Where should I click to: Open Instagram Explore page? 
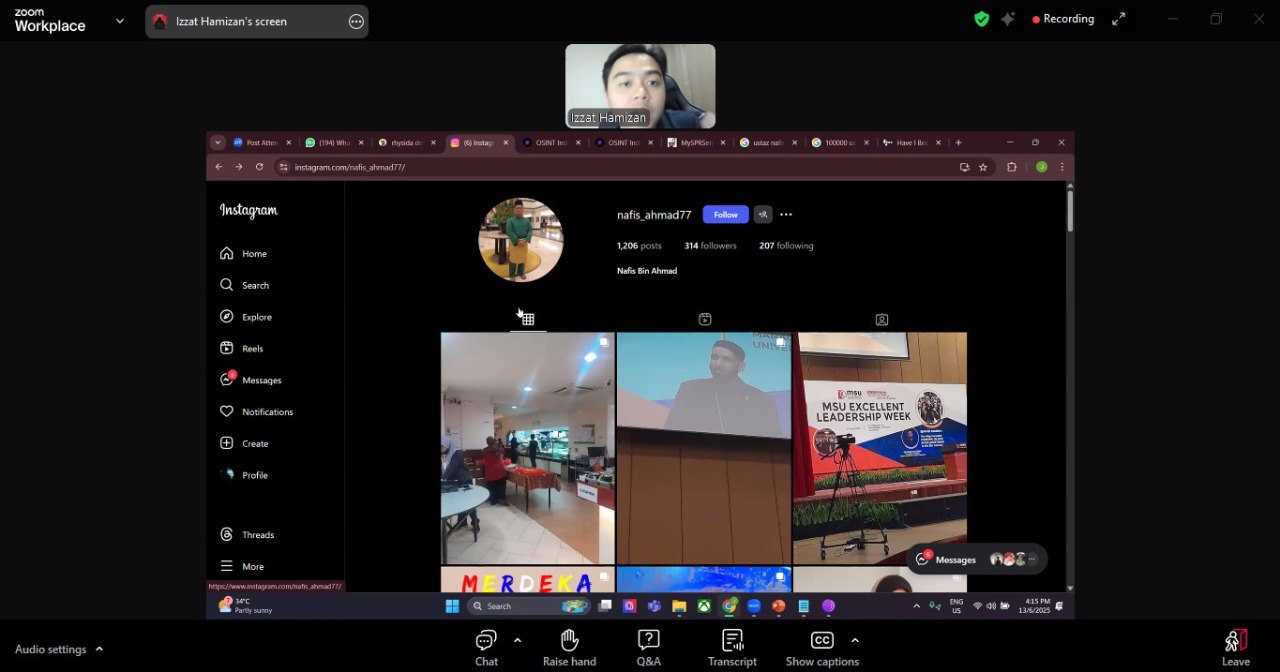tap(245, 317)
